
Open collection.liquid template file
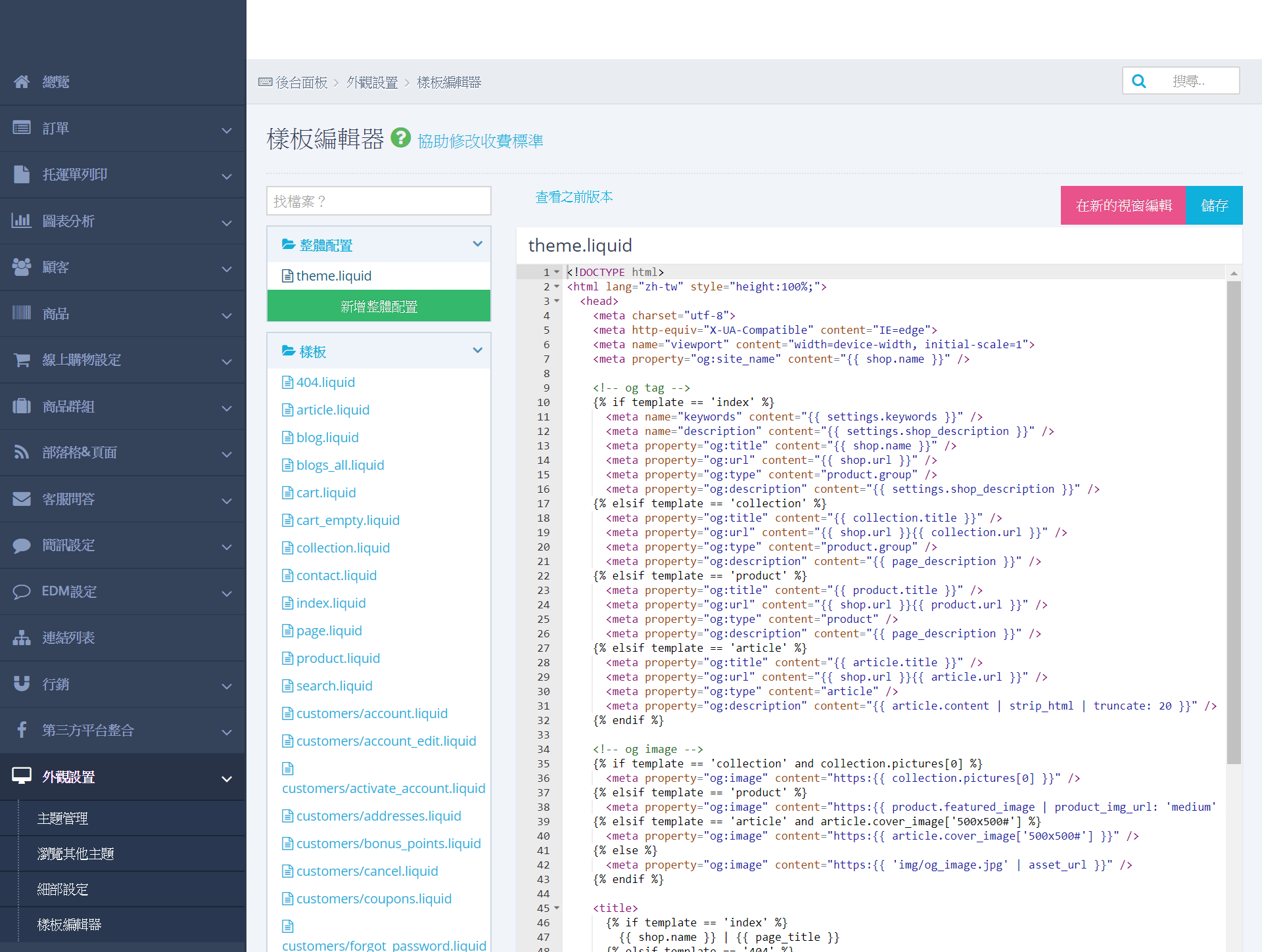(342, 548)
